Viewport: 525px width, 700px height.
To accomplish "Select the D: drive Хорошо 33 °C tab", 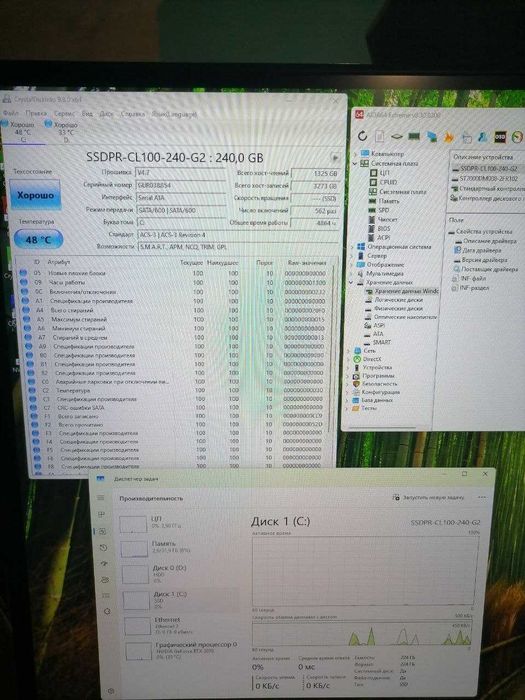I will point(62,132).
